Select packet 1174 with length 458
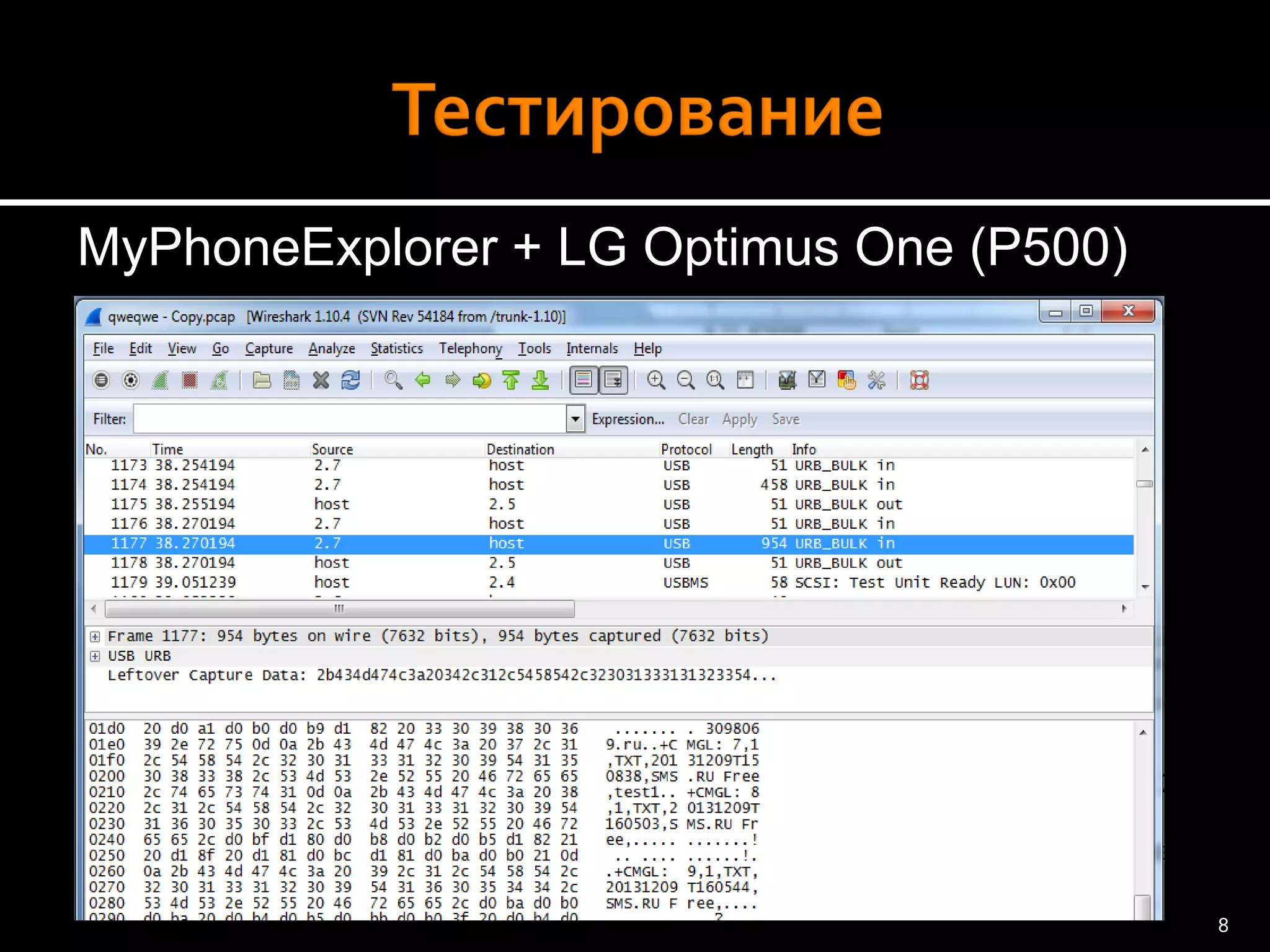Viewport: 1270px width, 952px height. point(609,485)
